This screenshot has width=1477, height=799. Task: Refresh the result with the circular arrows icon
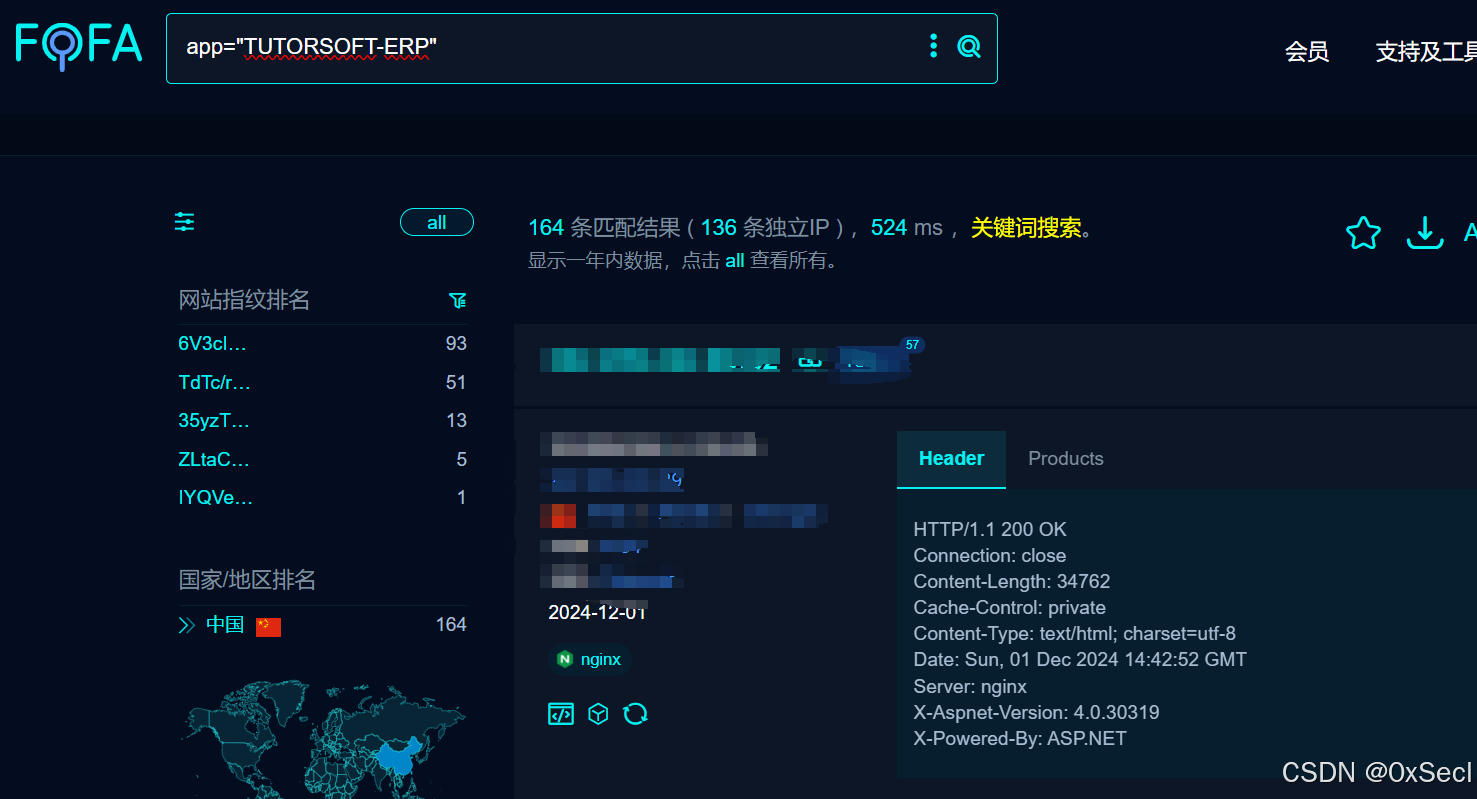pos(636,713)
